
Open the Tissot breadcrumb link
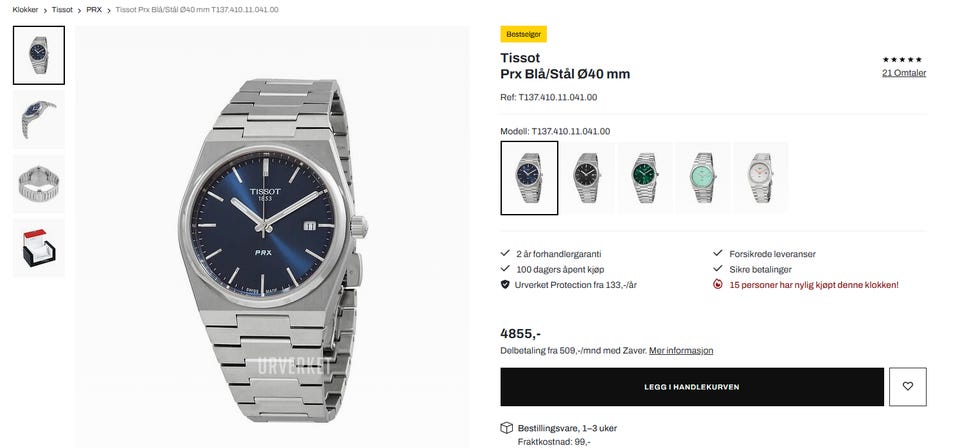pyautogui.click(x=62, y=10)
